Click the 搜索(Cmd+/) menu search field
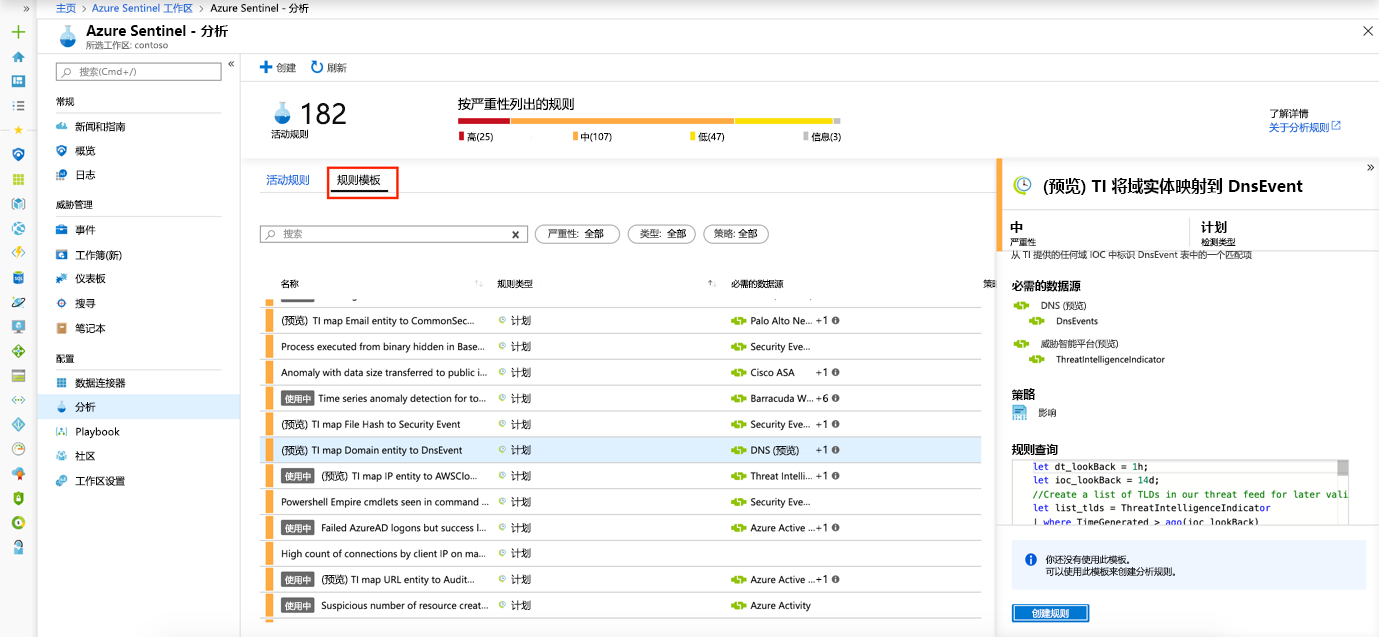The height and width of the screenshot is (637, 1379). pyautogui.click(x=139, y=72)
